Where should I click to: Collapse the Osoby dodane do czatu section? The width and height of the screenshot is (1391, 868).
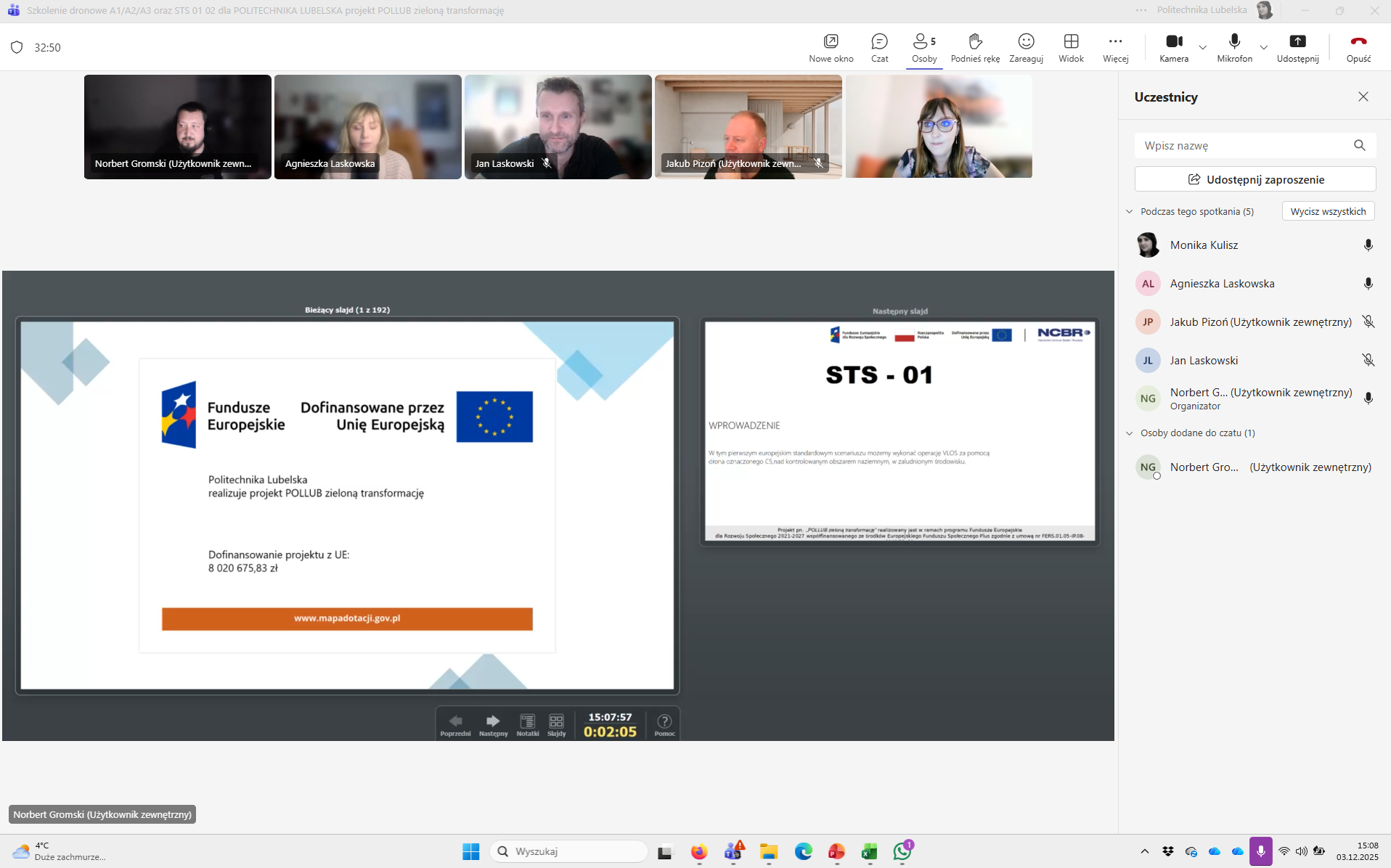pos(1130,433)
